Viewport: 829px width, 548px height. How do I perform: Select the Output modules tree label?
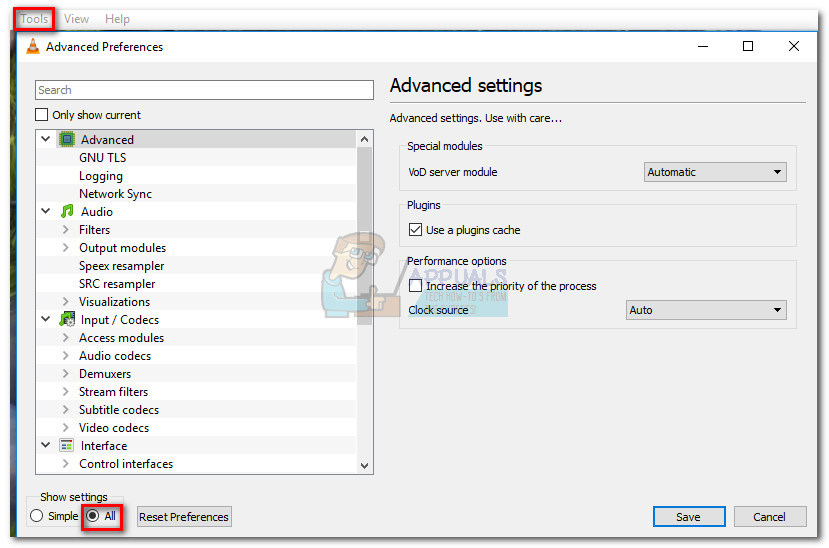[123, 247]
